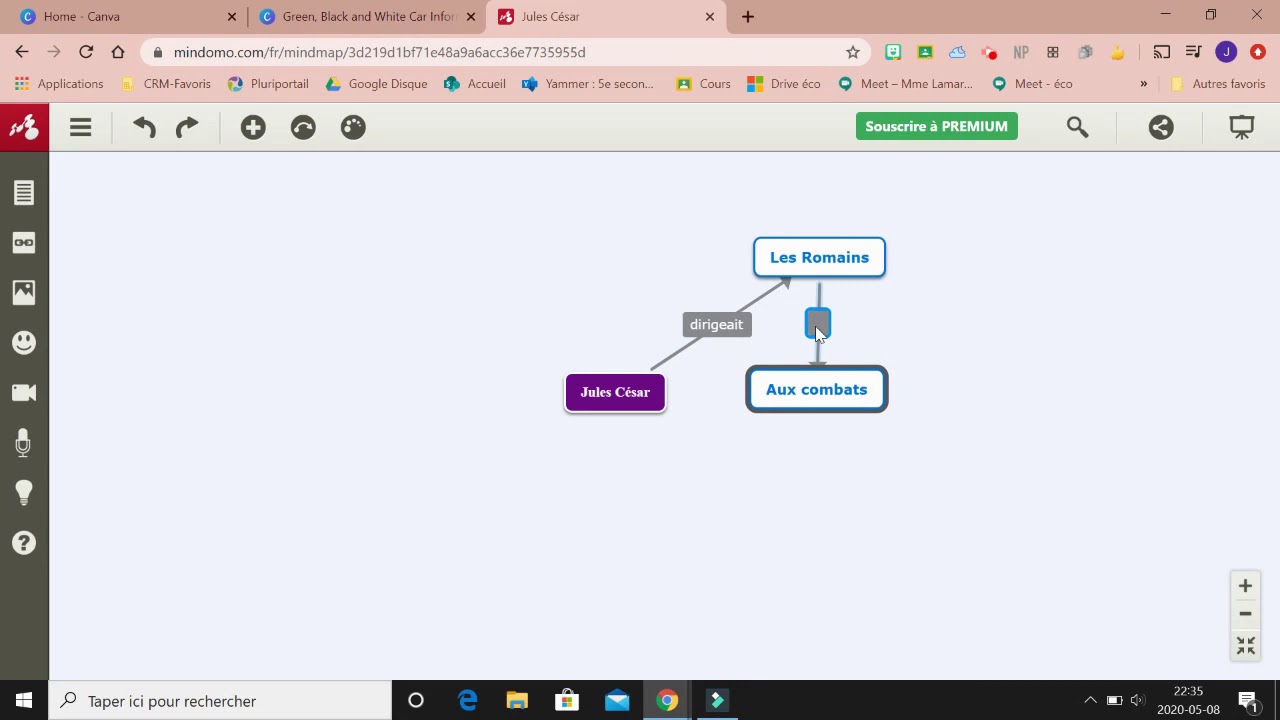This screenshot has width=1280, height=720.
Task: Open the lightbulb tips panel
Action: pos(24,492)
